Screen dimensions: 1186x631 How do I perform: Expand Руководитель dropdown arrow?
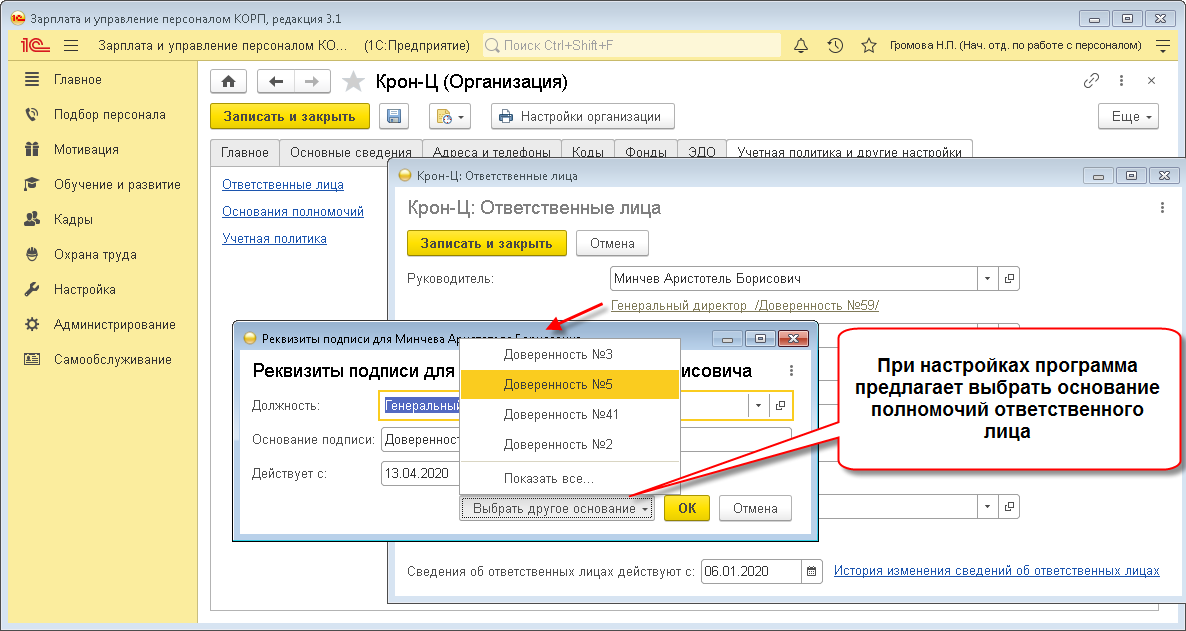(987, 278)
